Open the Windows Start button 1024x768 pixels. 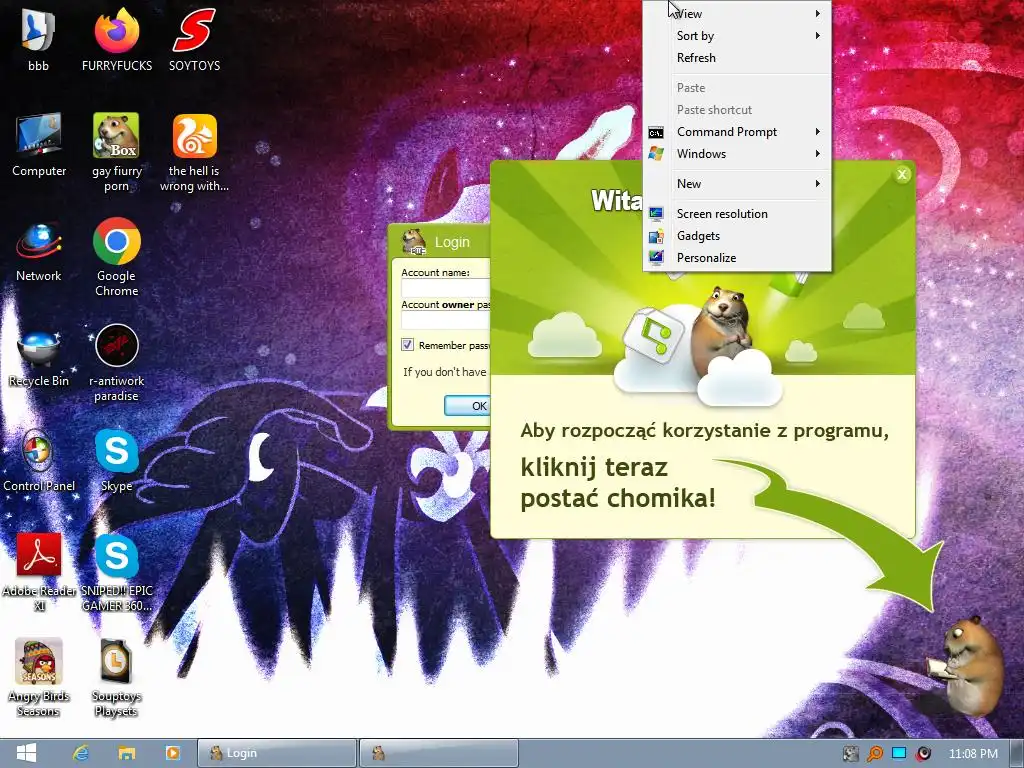[26, 753]
